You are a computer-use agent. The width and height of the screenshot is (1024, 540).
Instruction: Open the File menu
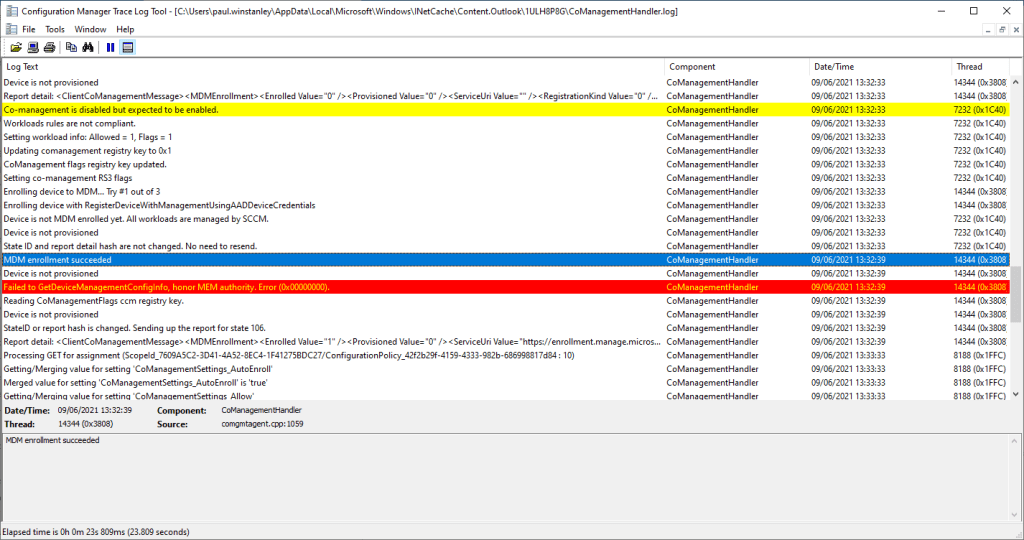tap(29, 29)
